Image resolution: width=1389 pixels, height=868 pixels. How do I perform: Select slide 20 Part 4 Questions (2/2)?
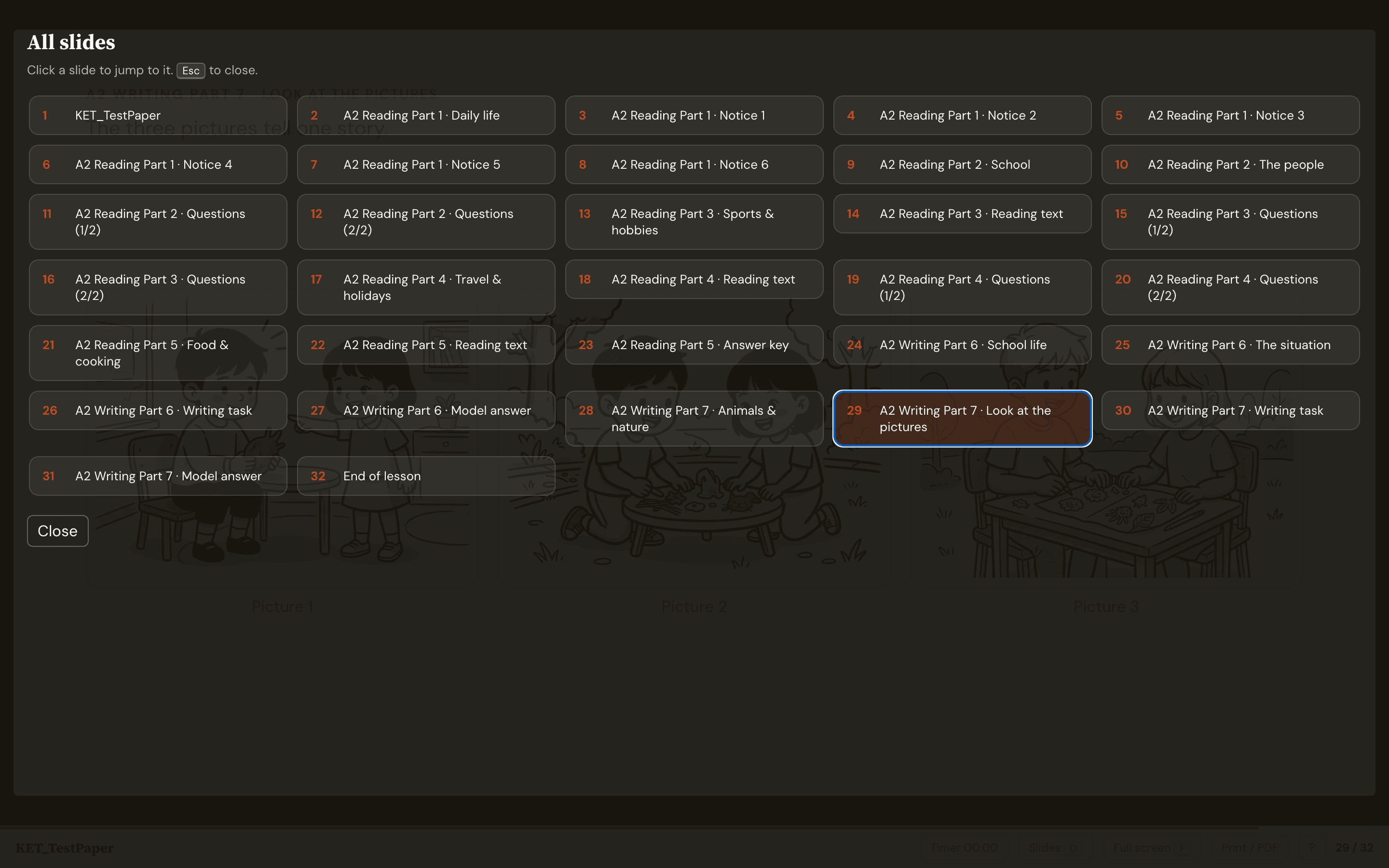pyautogui.click(x=1230, y=287)
